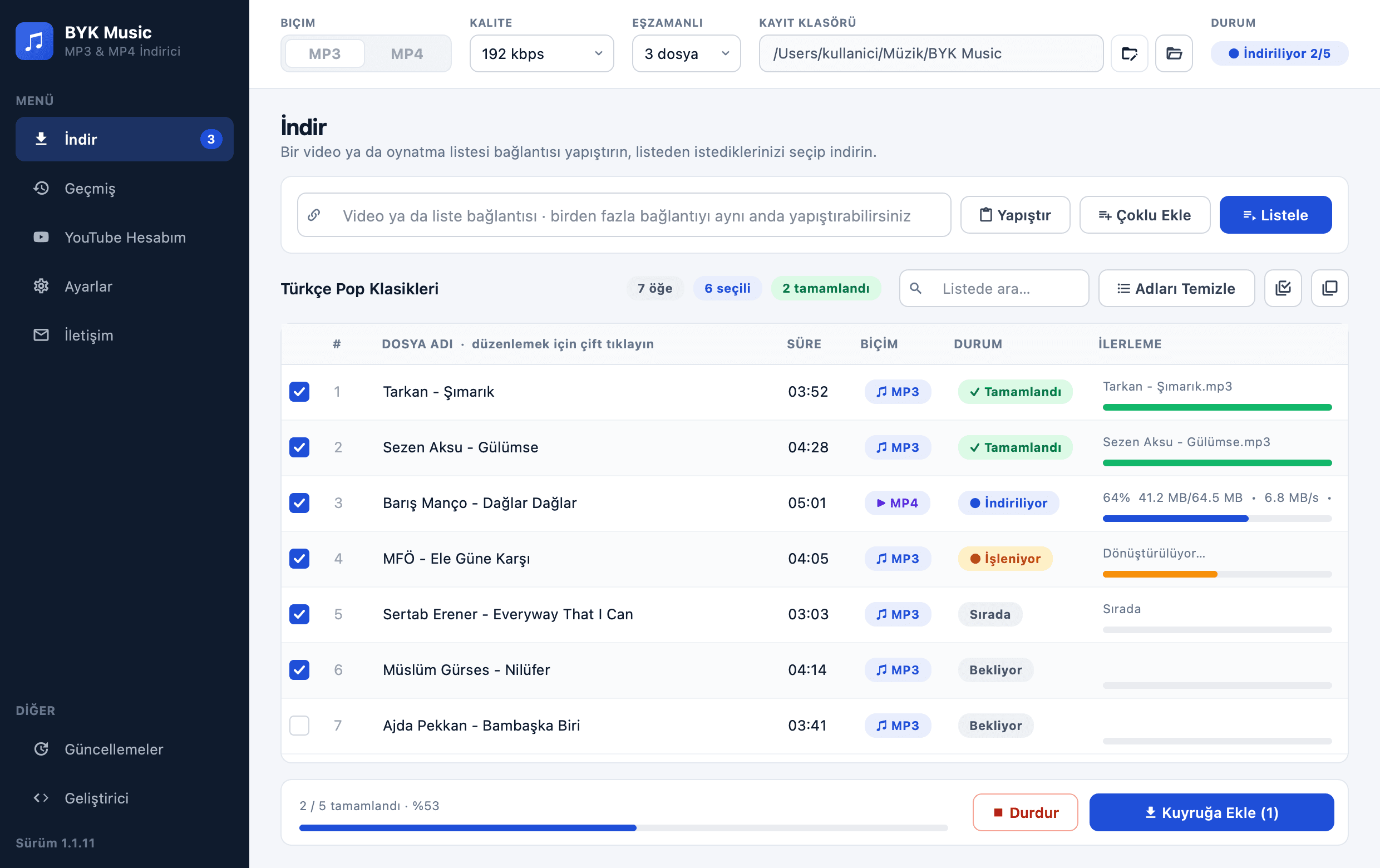Screen dimensions: 1380x868
Task: Open the save folder with the open-folder icon
Action: coord(1174,54)
